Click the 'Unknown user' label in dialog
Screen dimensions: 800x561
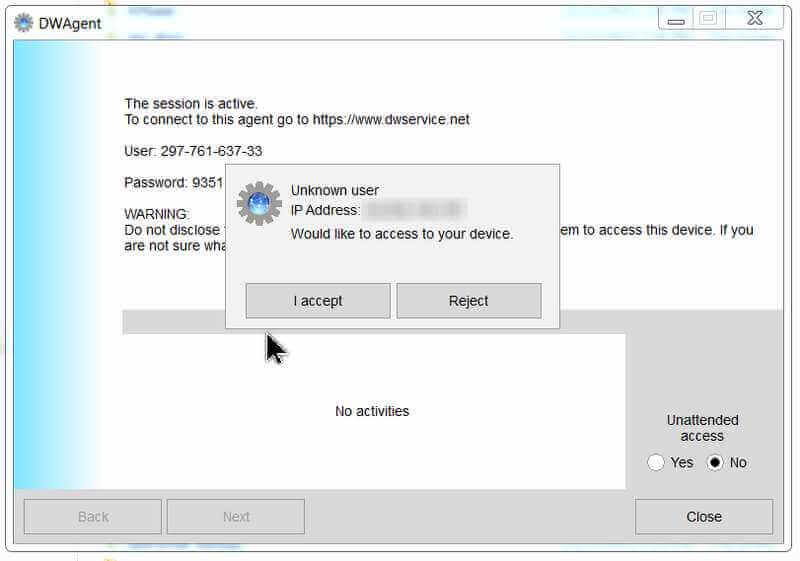point(335,190)
